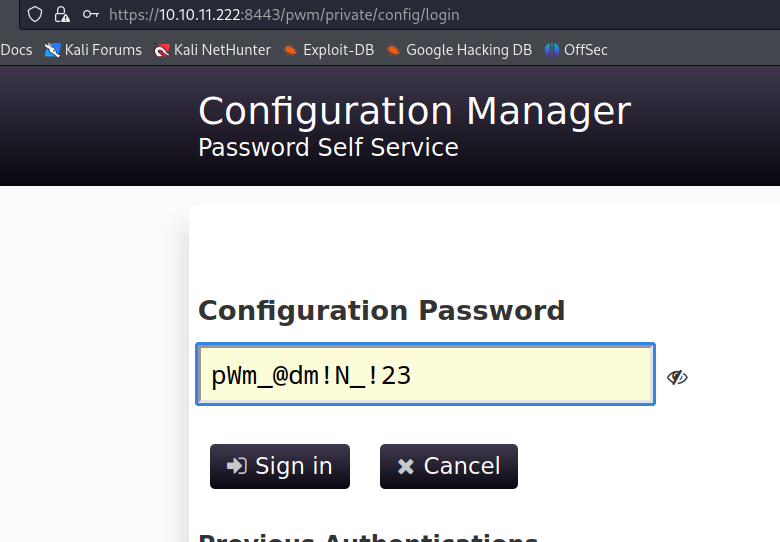The image size is (780, 542).
Task: Click the arrow icon on Sign in
Action: (237, 466)
